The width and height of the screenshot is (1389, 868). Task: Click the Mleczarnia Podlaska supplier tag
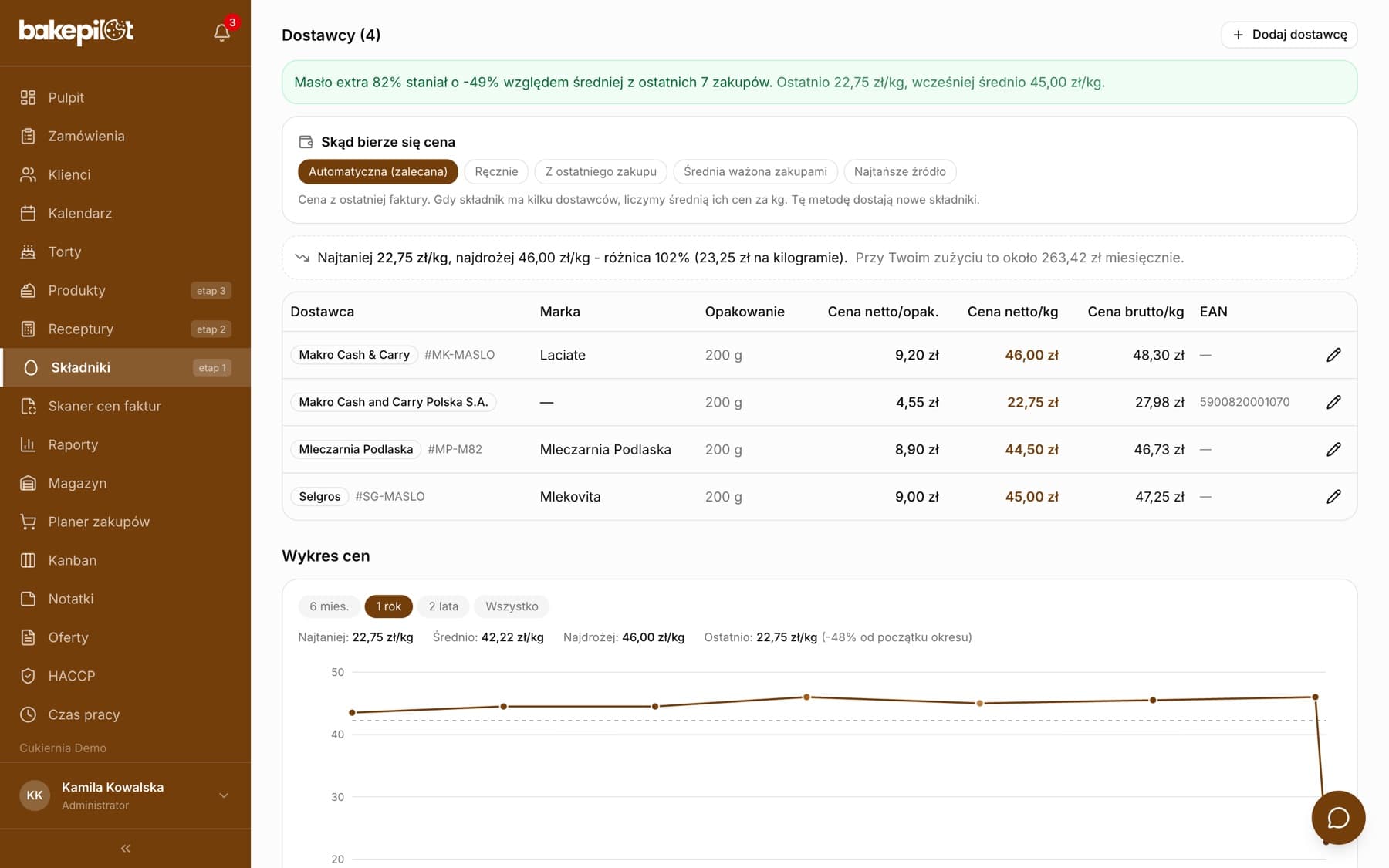click(x=356, y=449)
